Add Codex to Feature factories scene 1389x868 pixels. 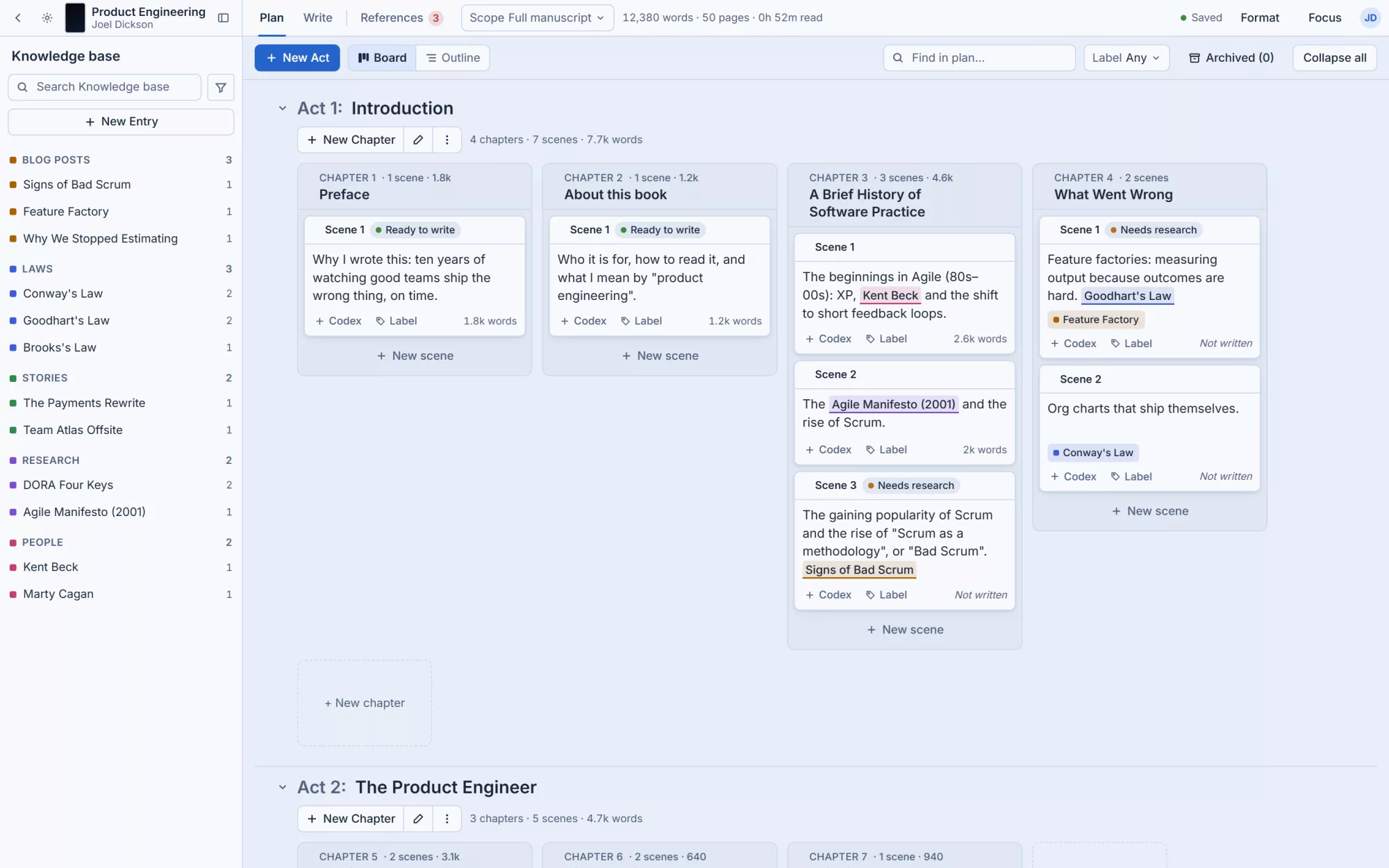(1073, 344)
